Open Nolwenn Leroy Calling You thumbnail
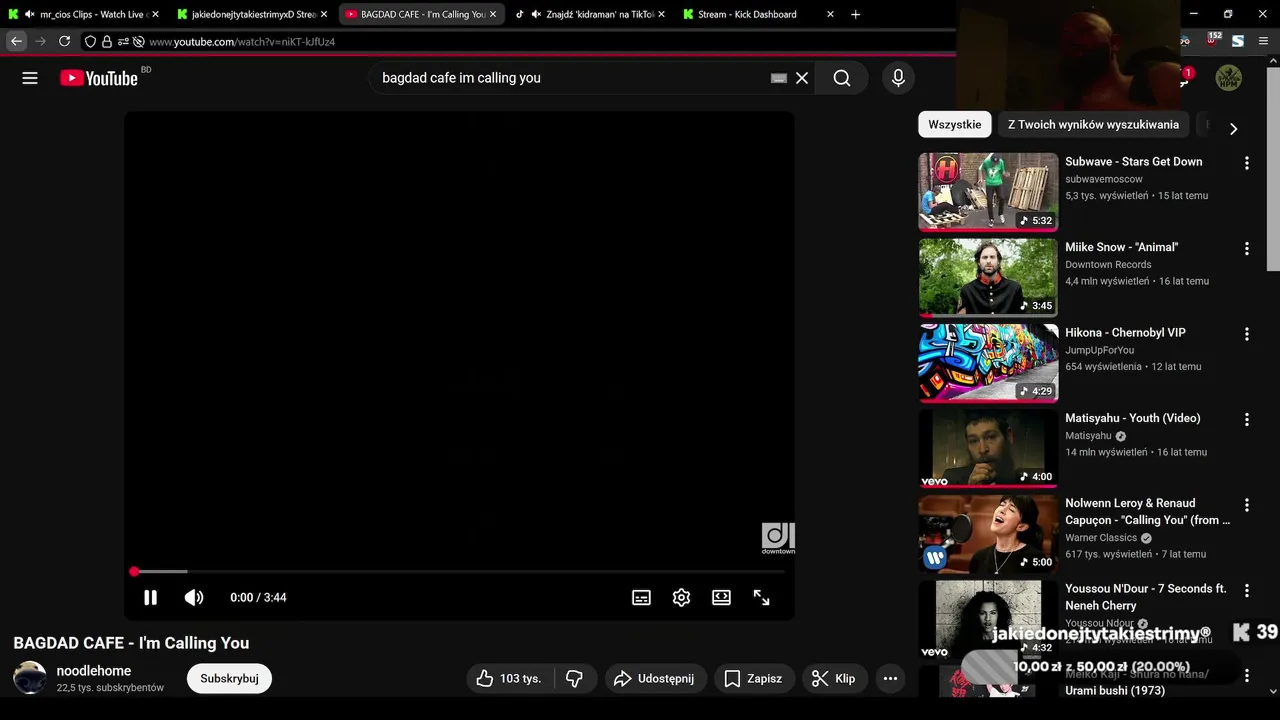Screen dimensions: 1280x720 click(988, 534)
